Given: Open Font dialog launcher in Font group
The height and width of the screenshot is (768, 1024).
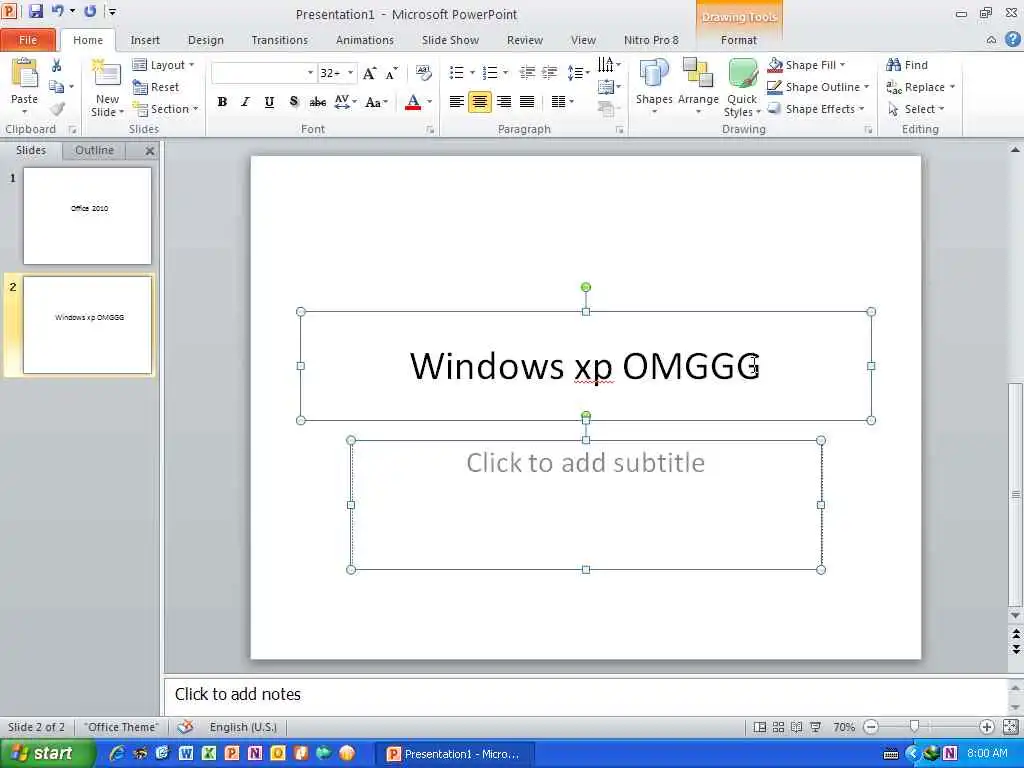Looking at the screenshot, I should (430, 130).
